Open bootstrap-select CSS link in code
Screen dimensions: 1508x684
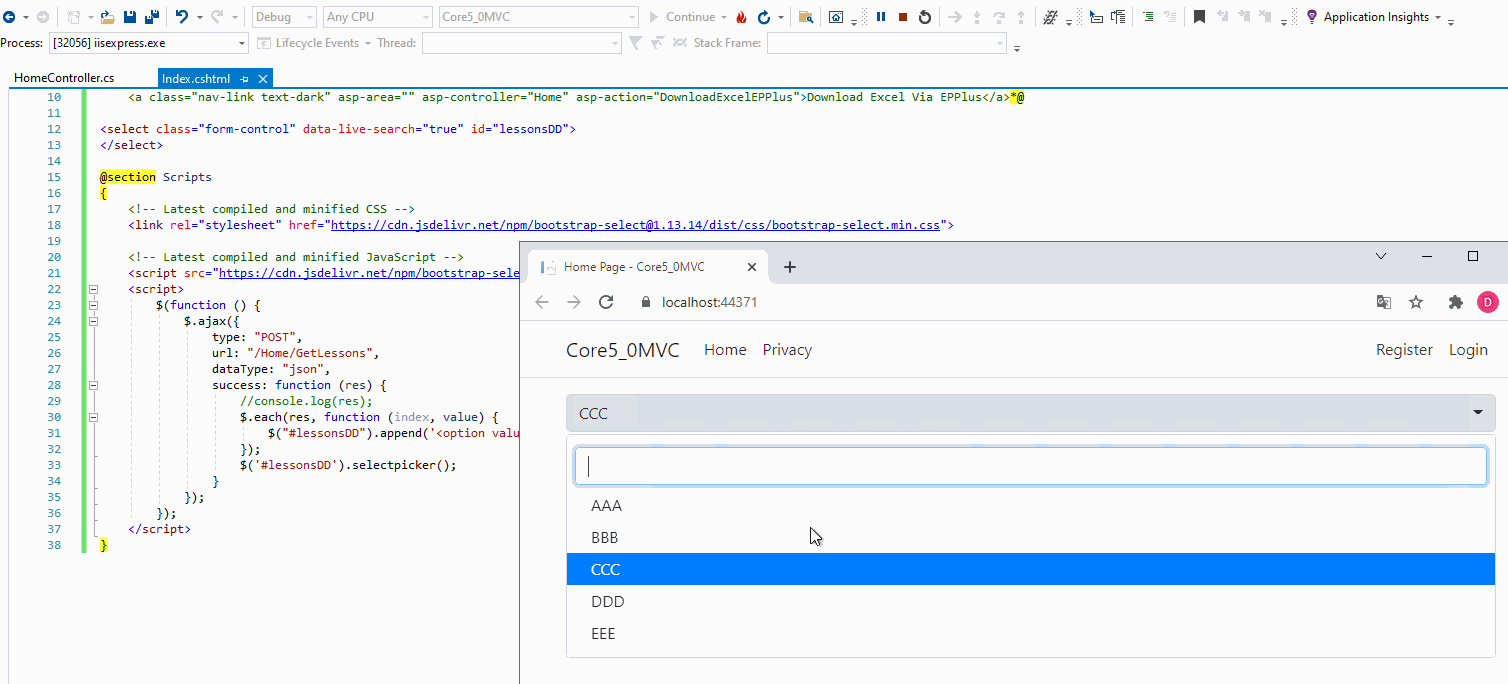(635, 225)
